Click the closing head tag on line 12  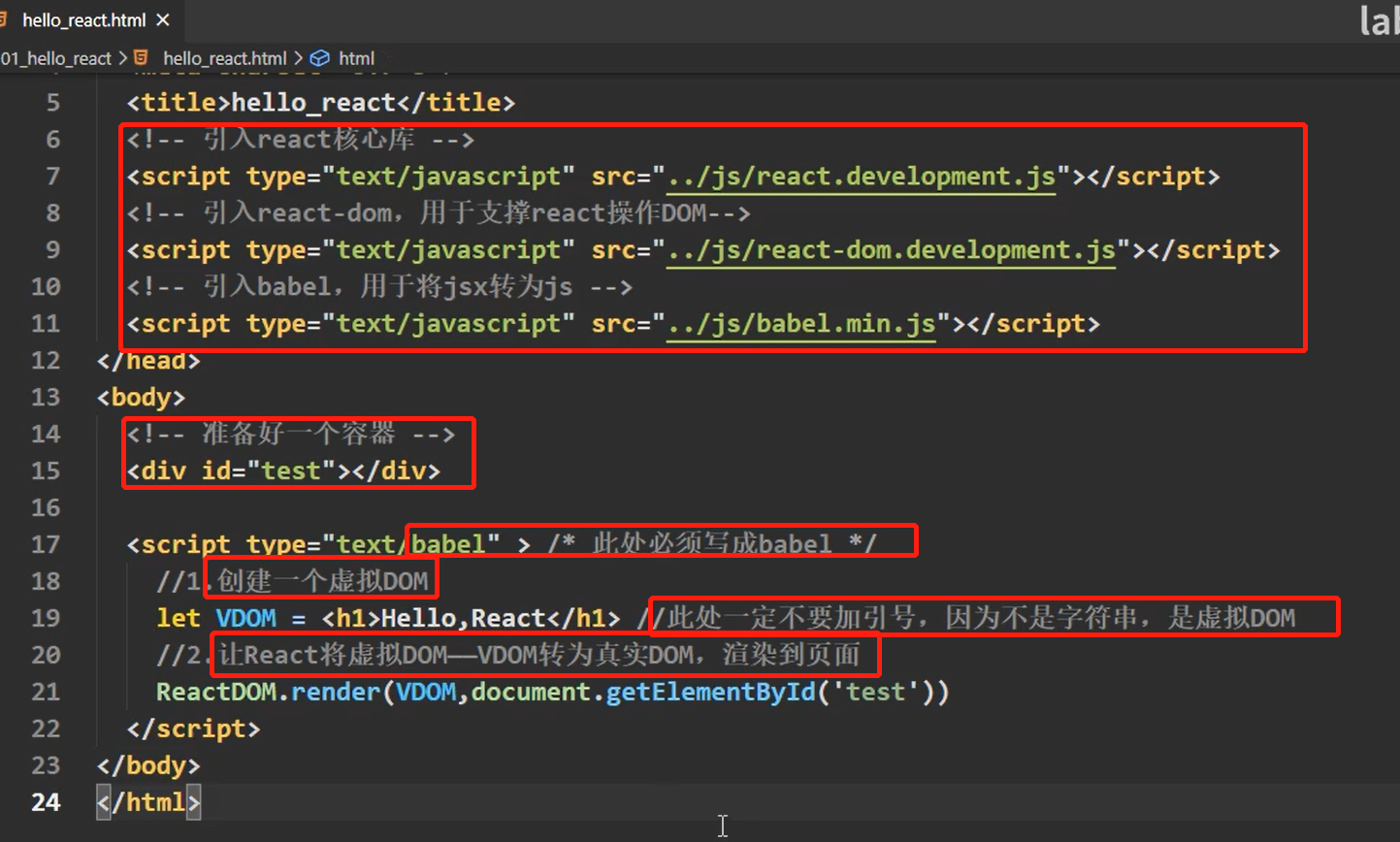(148, 361)
